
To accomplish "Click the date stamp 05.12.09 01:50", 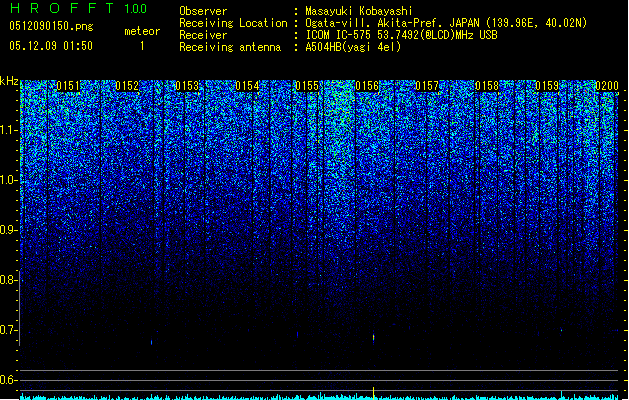I will 51,46.
